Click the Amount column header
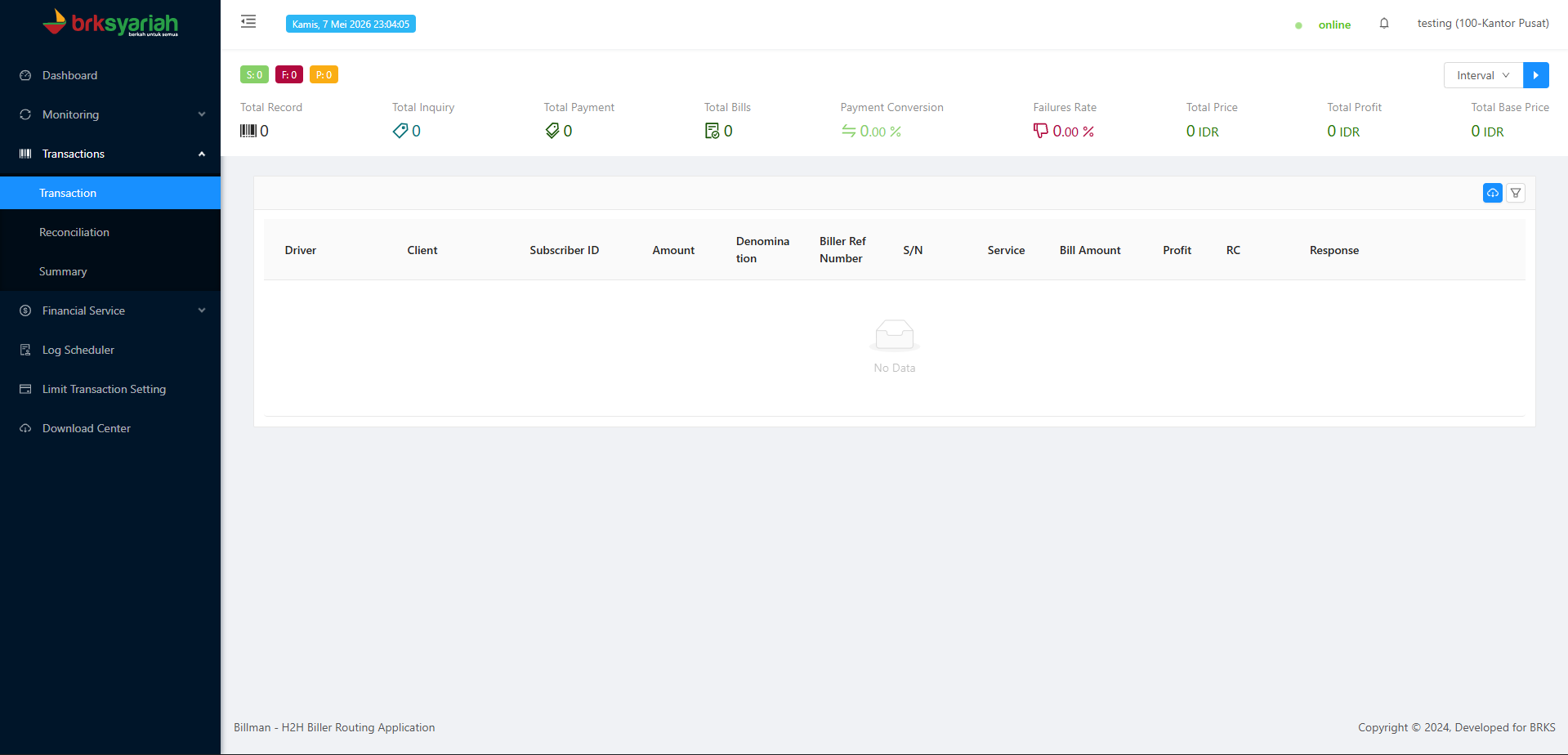This screenshot has width=1568, height=755. point(673,250)
